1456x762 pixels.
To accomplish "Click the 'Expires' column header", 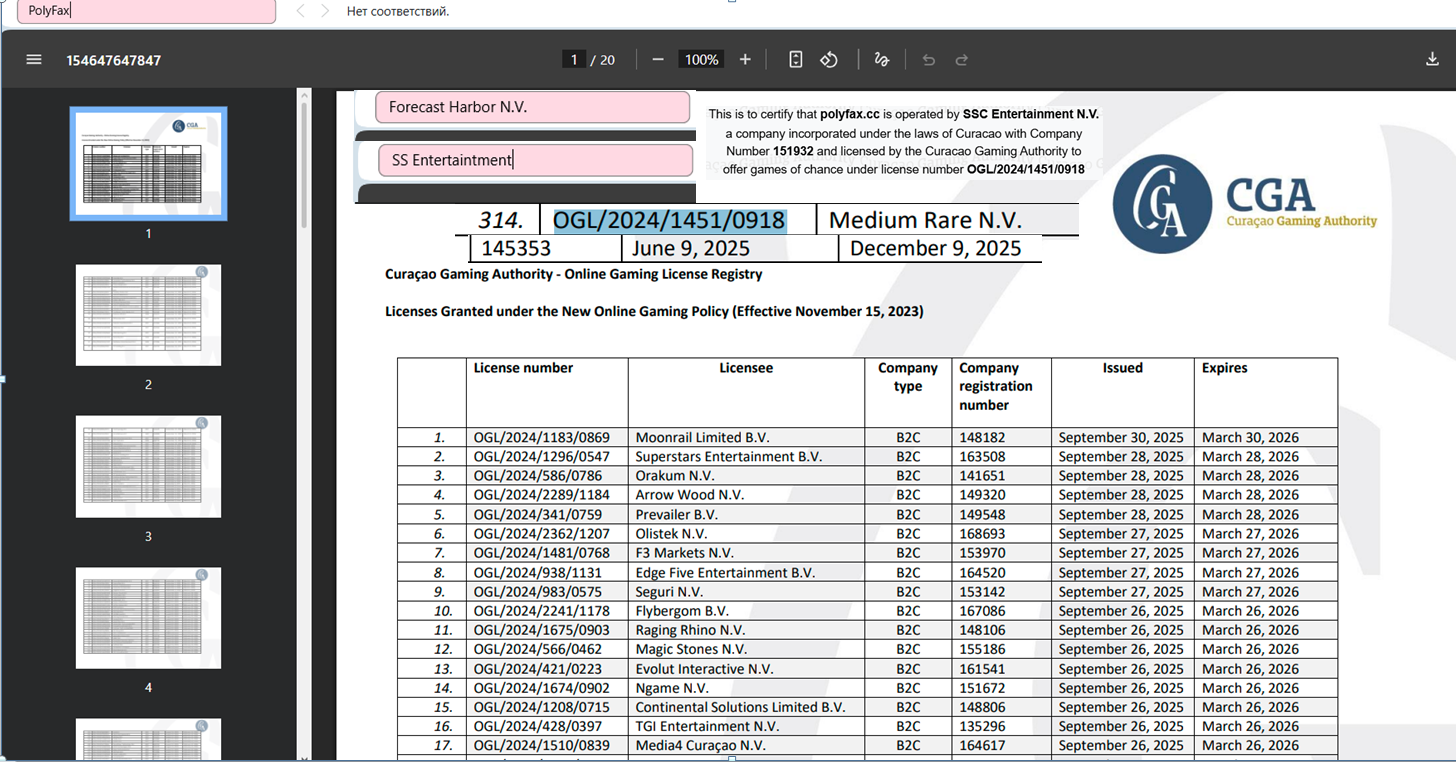I will pyautogui.click(x=1225, y=368).
